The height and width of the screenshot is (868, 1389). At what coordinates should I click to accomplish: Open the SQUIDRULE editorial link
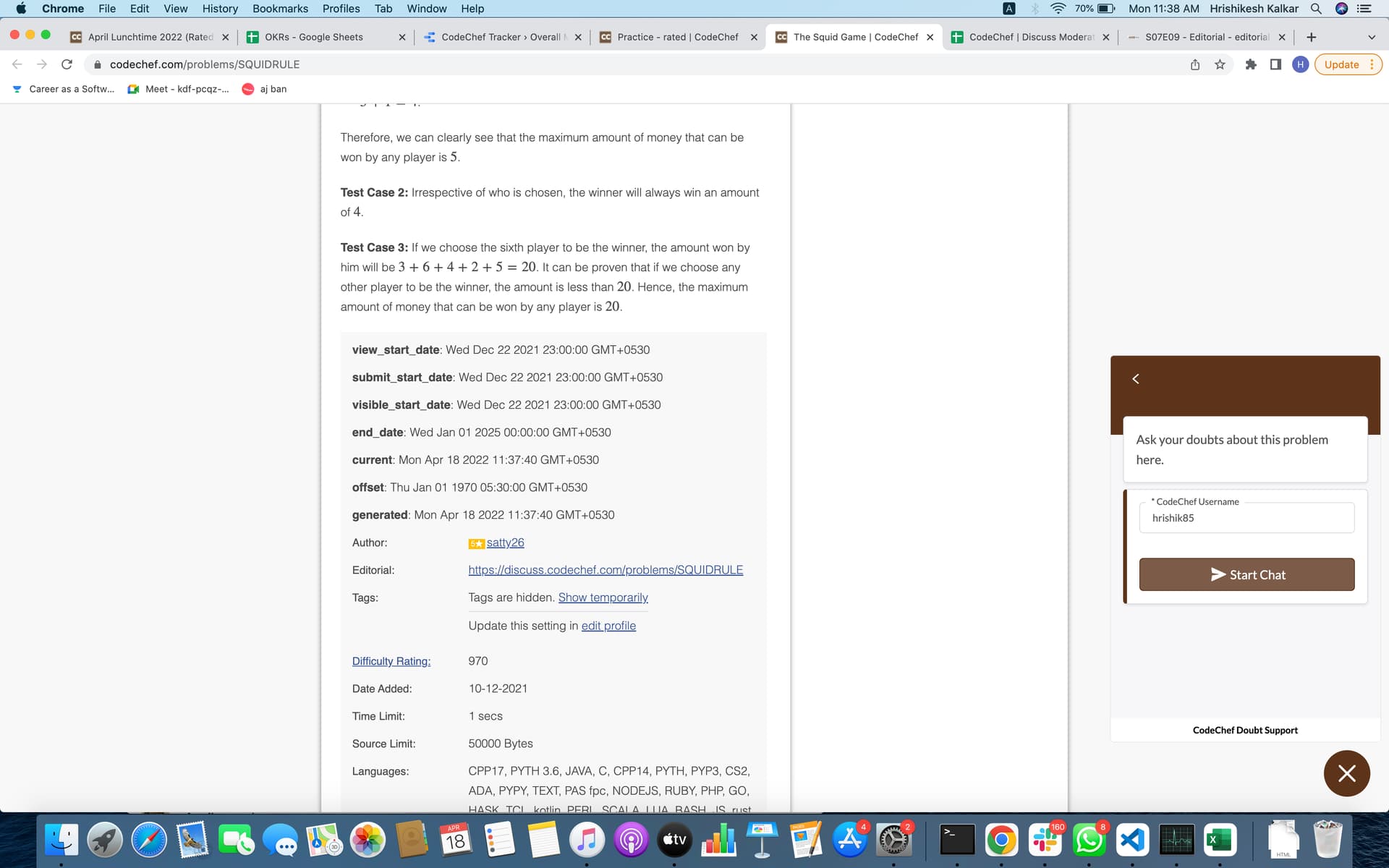(x=606, y=570)
